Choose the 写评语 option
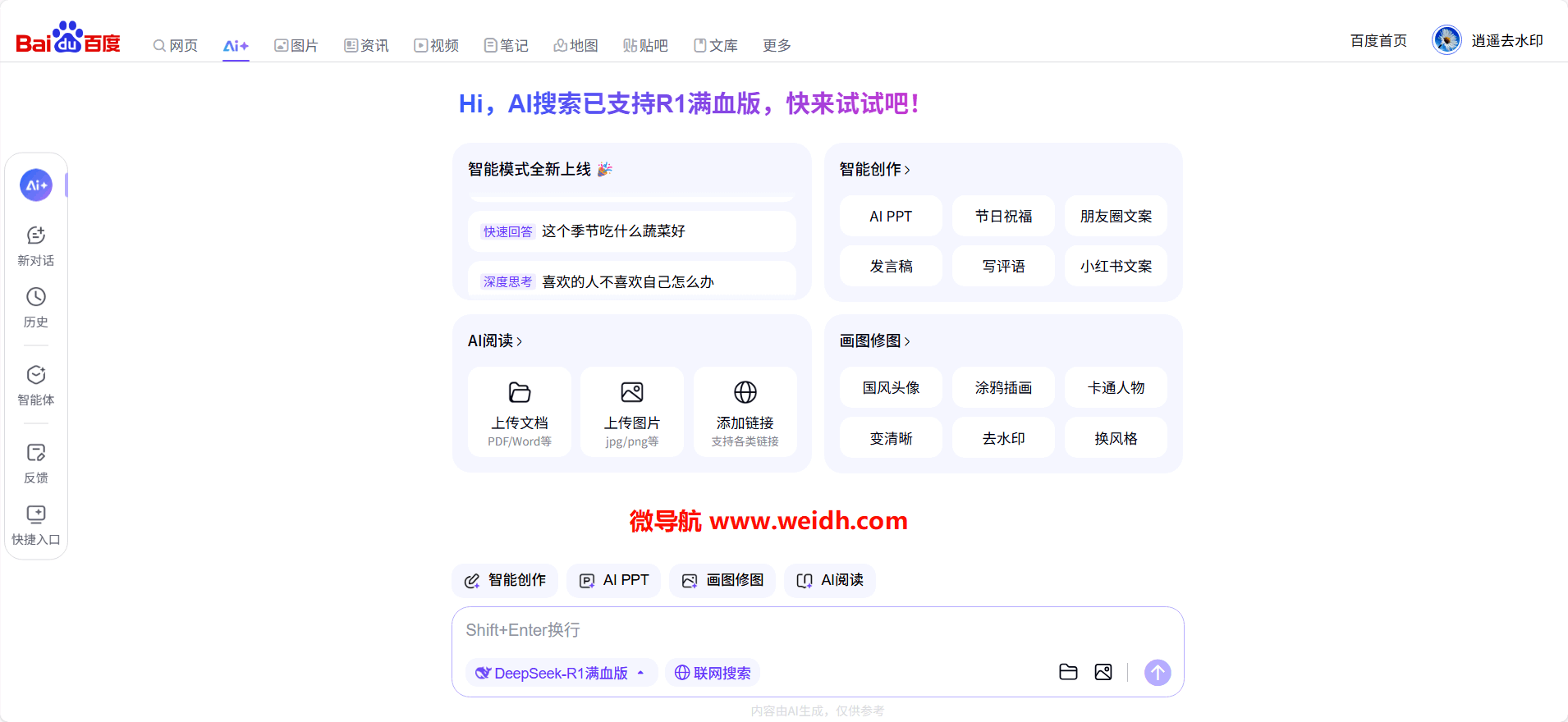The image size is (1568, 722). [1003, 266]
